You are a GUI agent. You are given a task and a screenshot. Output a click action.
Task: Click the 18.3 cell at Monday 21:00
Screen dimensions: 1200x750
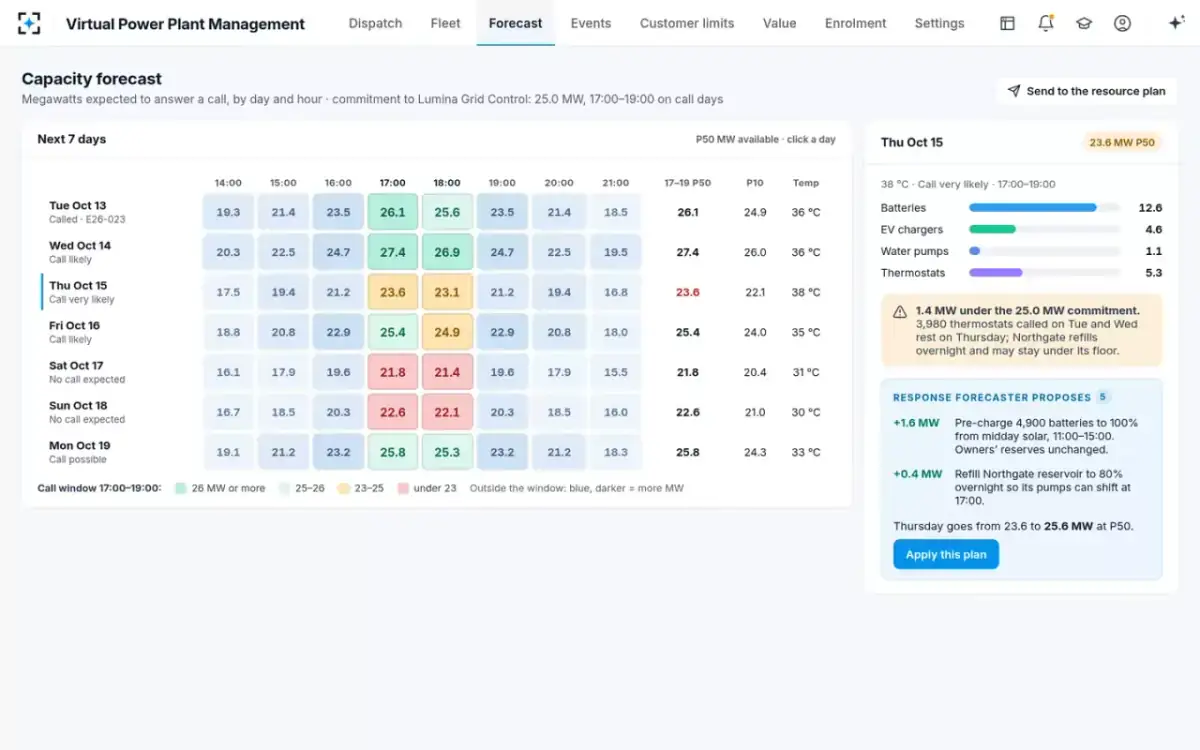pos(616,452)
